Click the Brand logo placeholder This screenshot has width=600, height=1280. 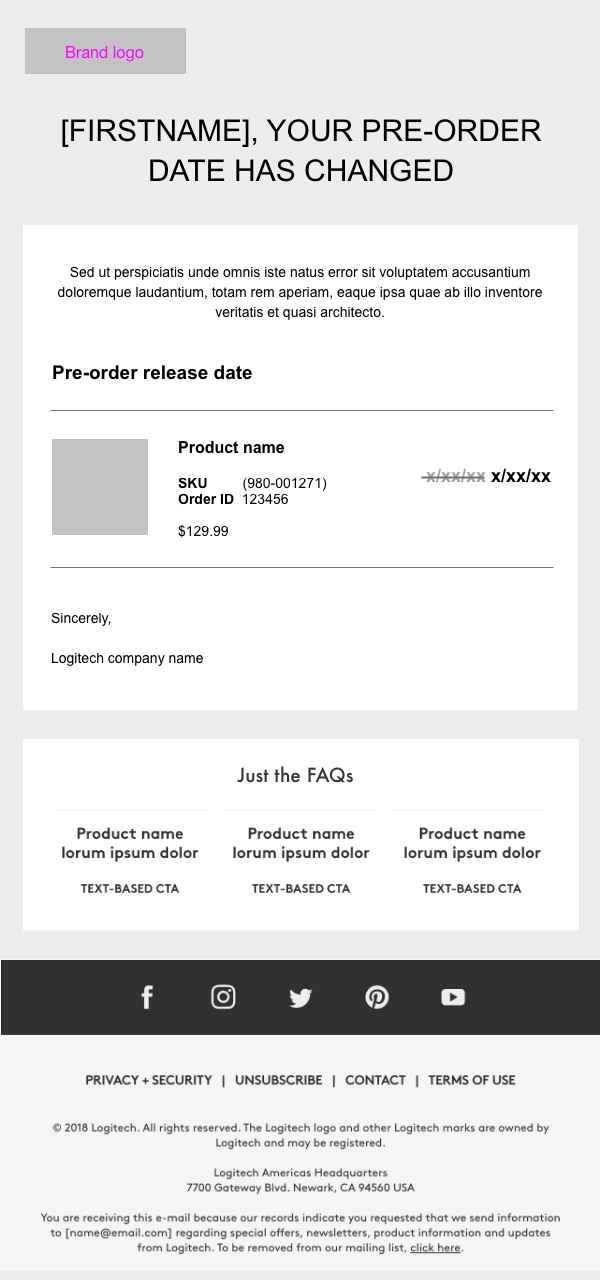(105, 51)
